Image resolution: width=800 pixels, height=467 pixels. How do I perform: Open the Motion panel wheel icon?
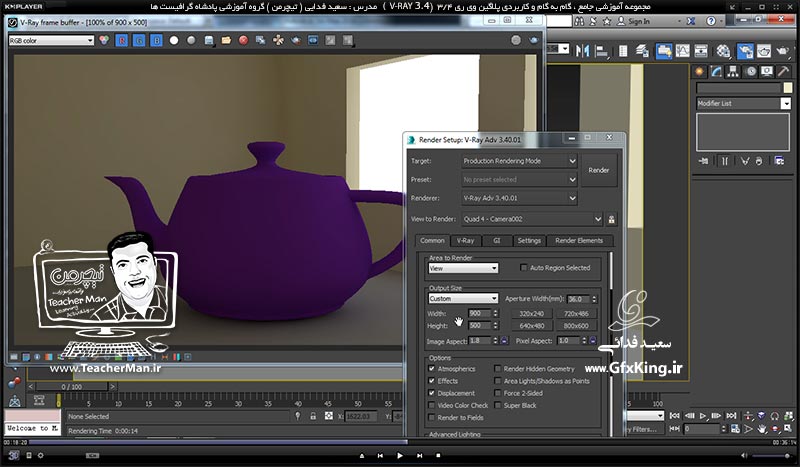click(751, 71)
